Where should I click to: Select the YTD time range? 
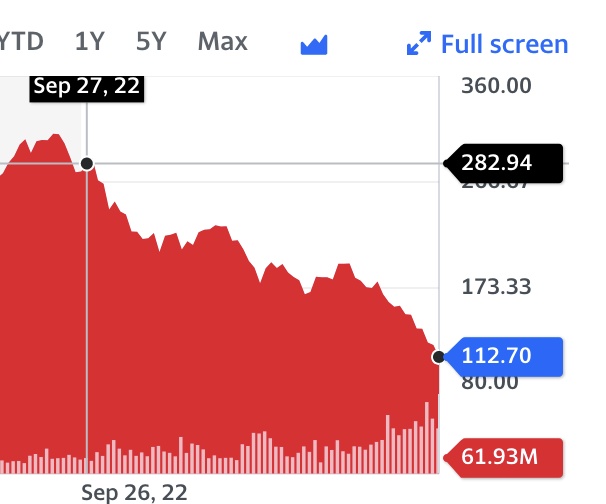(x=20, y=42)
